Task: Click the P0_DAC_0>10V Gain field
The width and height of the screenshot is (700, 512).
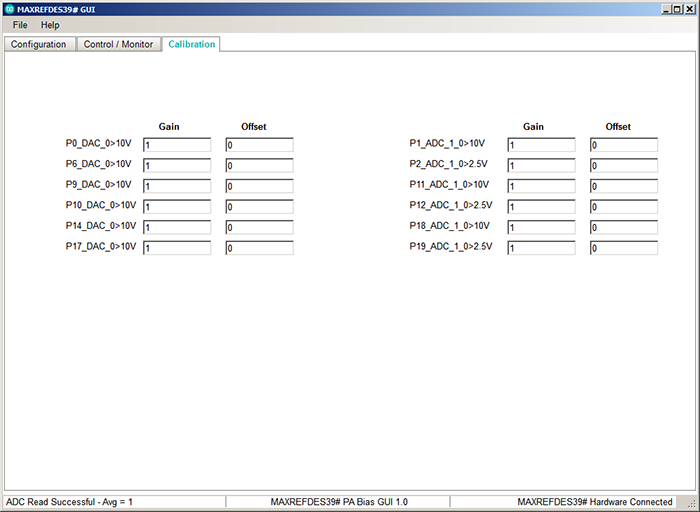Action: pos(177,145)
